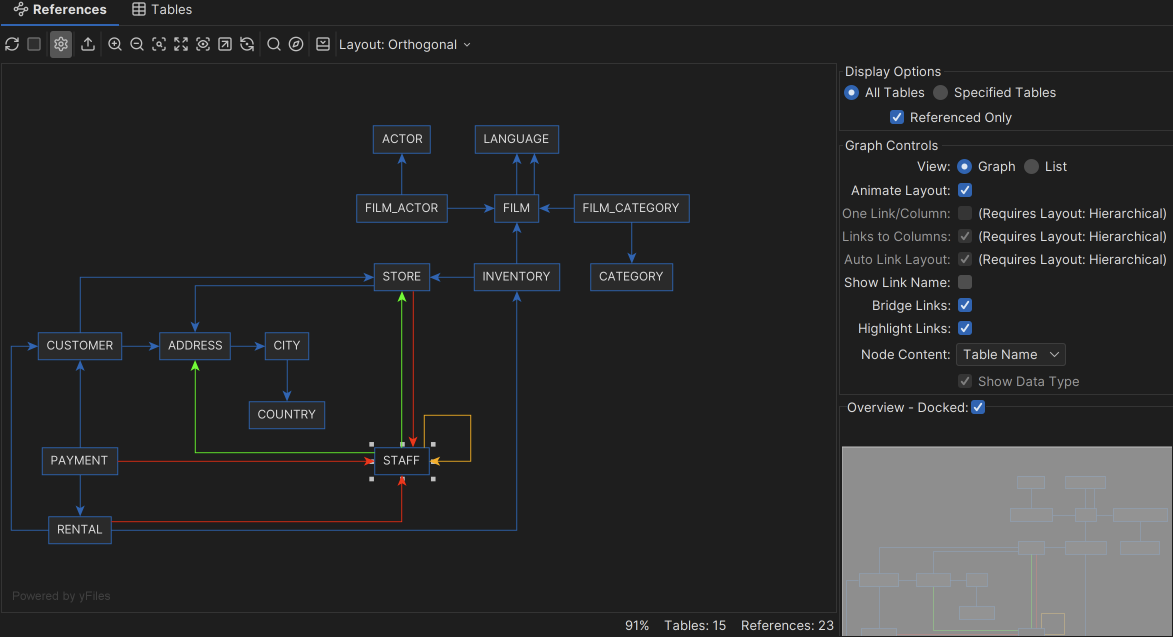The height and width of the screenshot is (637, 1173).
Task: Select the STAFF table node
Action: (x=401, y=461)
